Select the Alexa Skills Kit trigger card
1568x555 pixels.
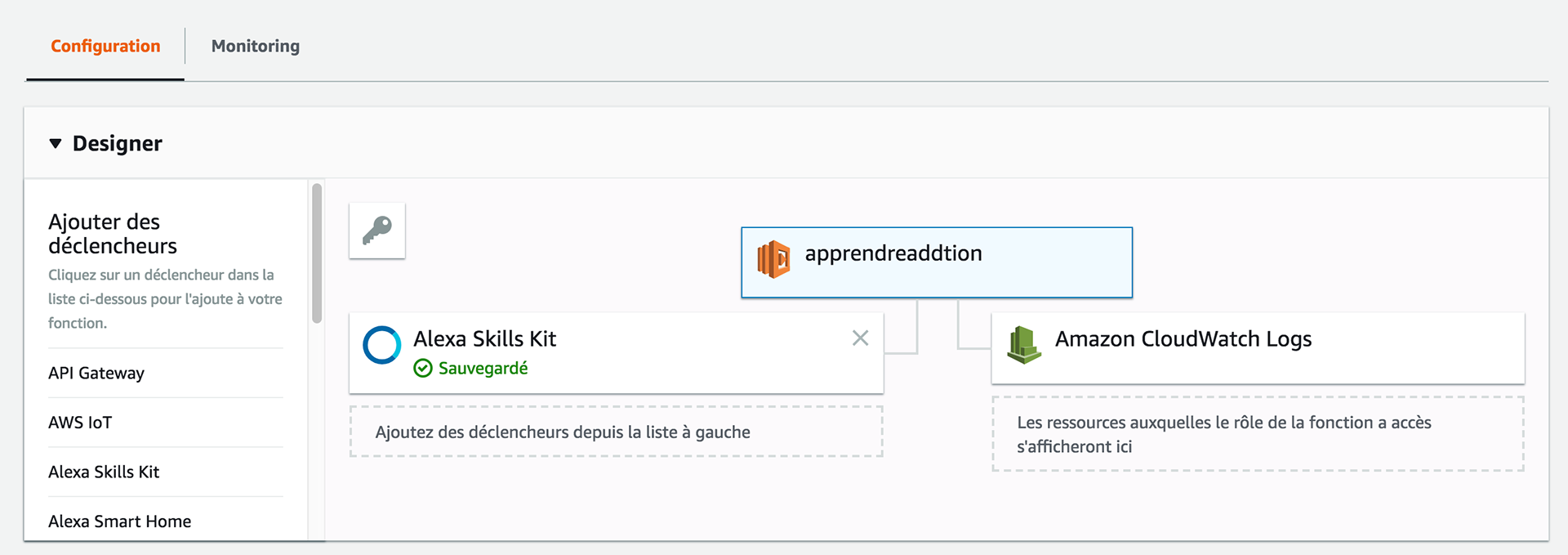click(x=617, y=353)
